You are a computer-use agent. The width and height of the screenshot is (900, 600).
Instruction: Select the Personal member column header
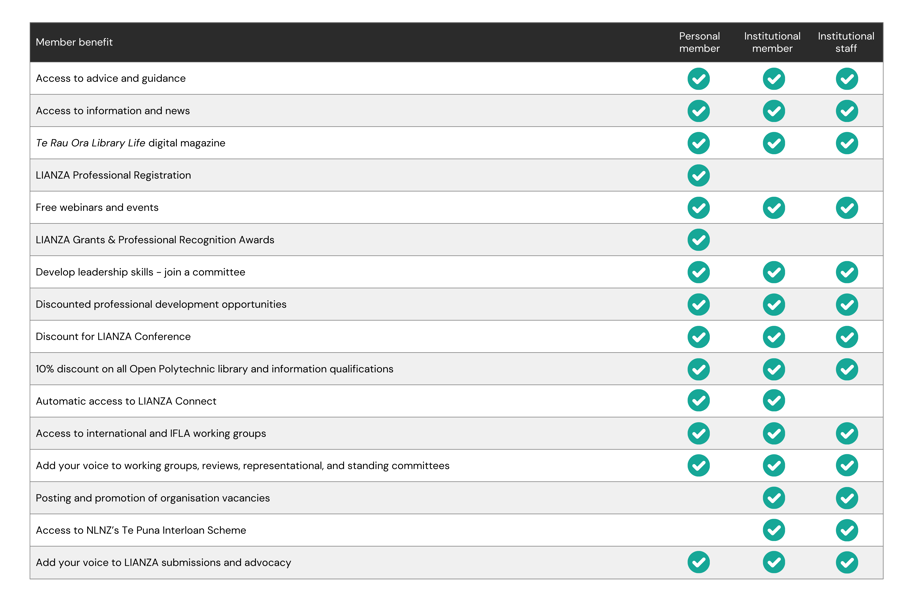point(699,42)
